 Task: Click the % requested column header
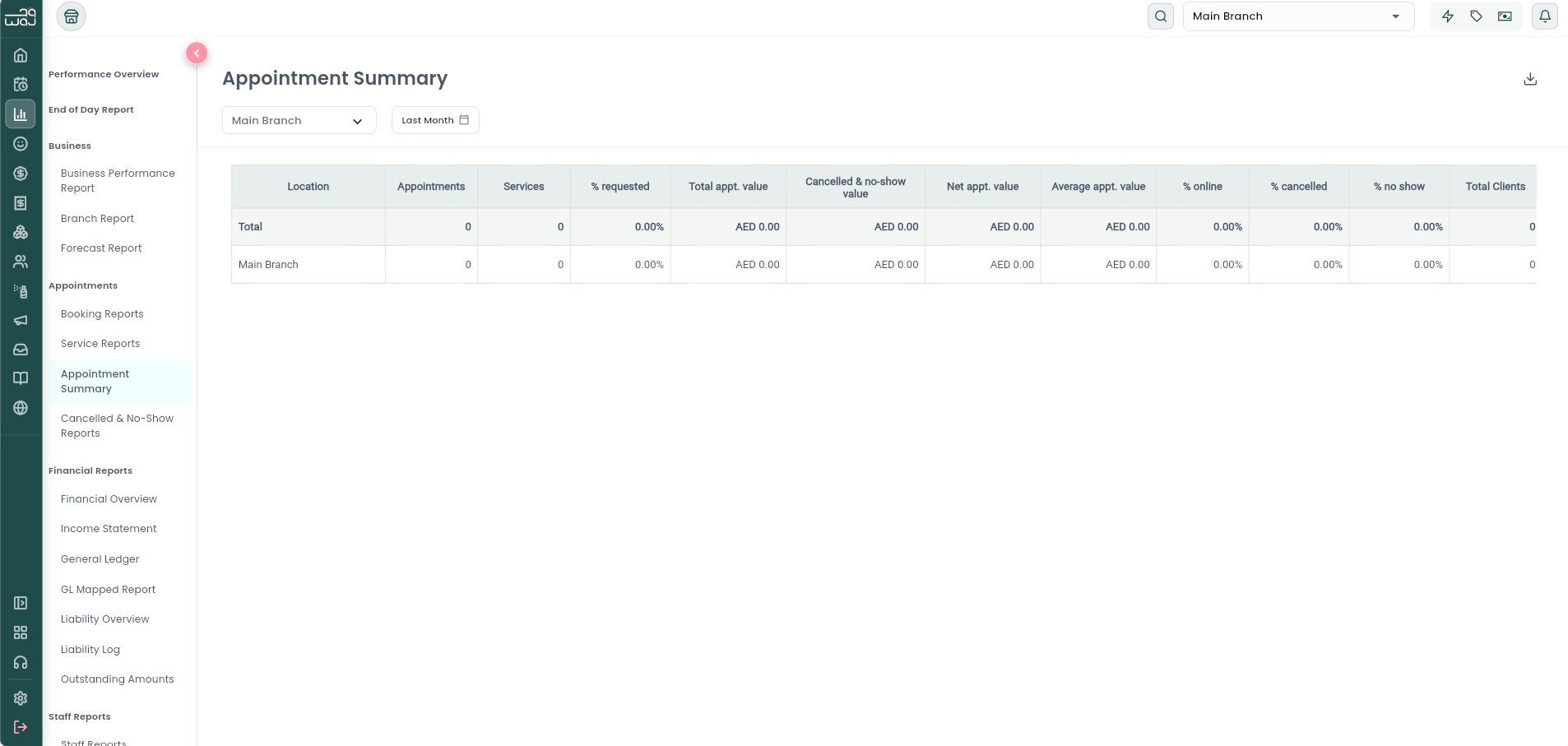tap(620, 187)
